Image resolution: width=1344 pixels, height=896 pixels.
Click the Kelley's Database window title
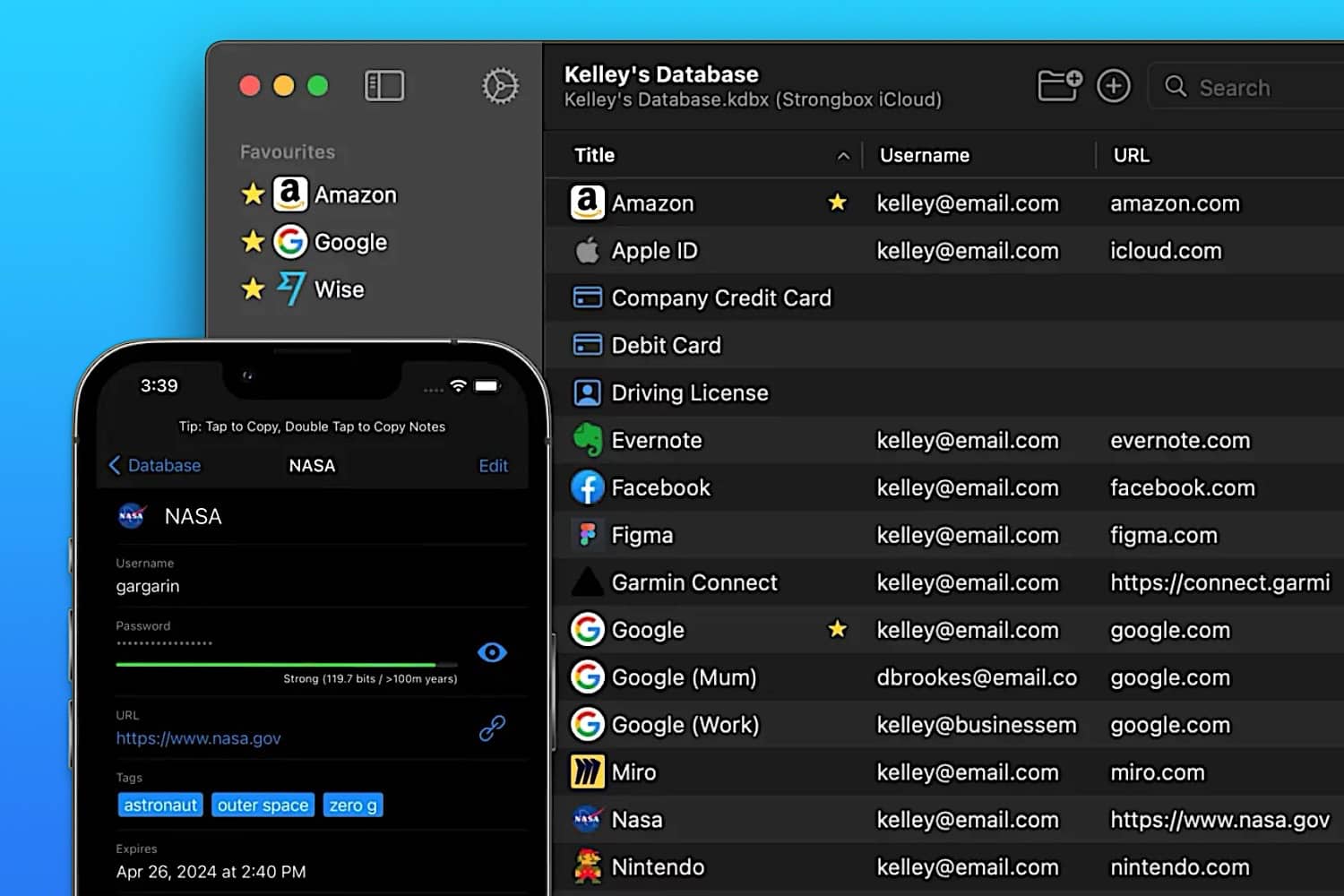coord(661,74)
